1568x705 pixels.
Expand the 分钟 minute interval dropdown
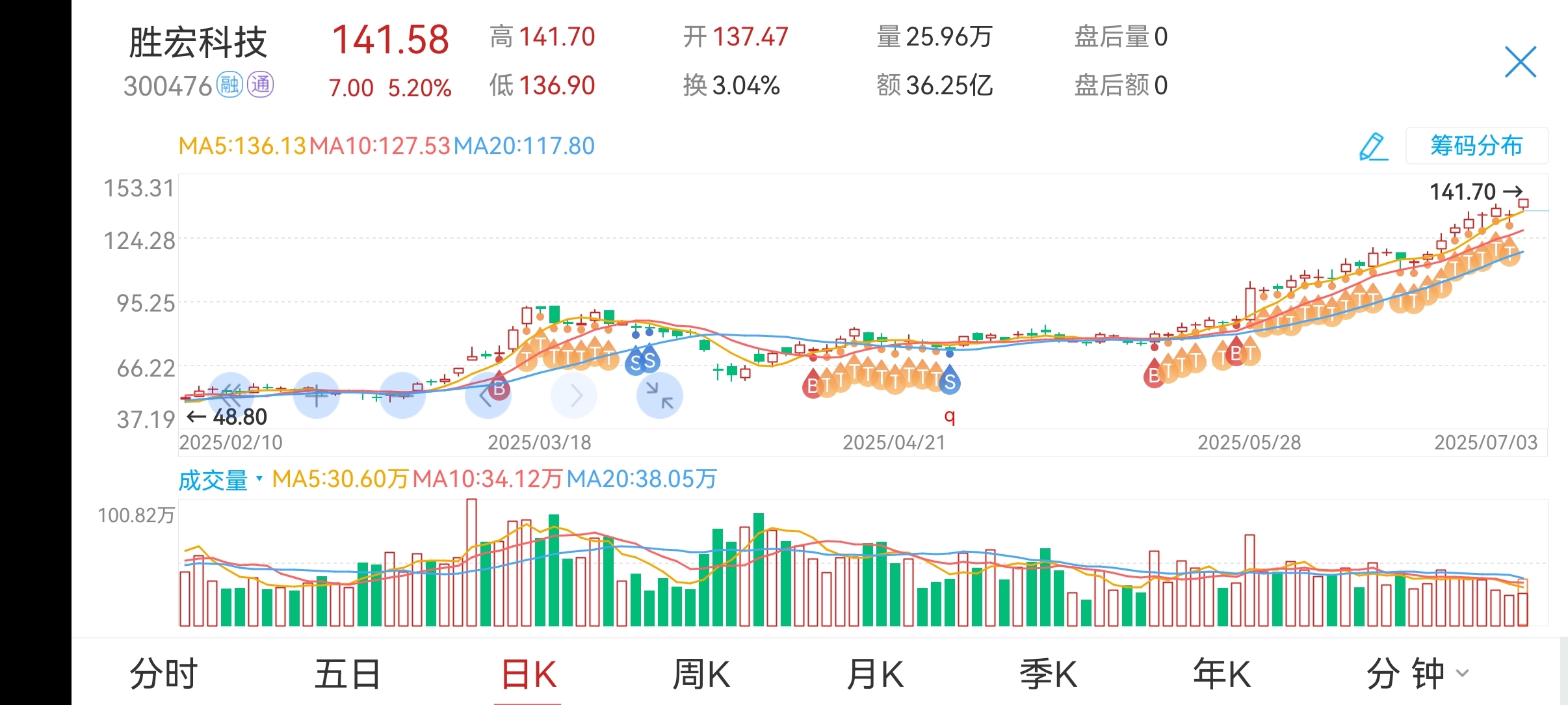(x=1417, y=673)
